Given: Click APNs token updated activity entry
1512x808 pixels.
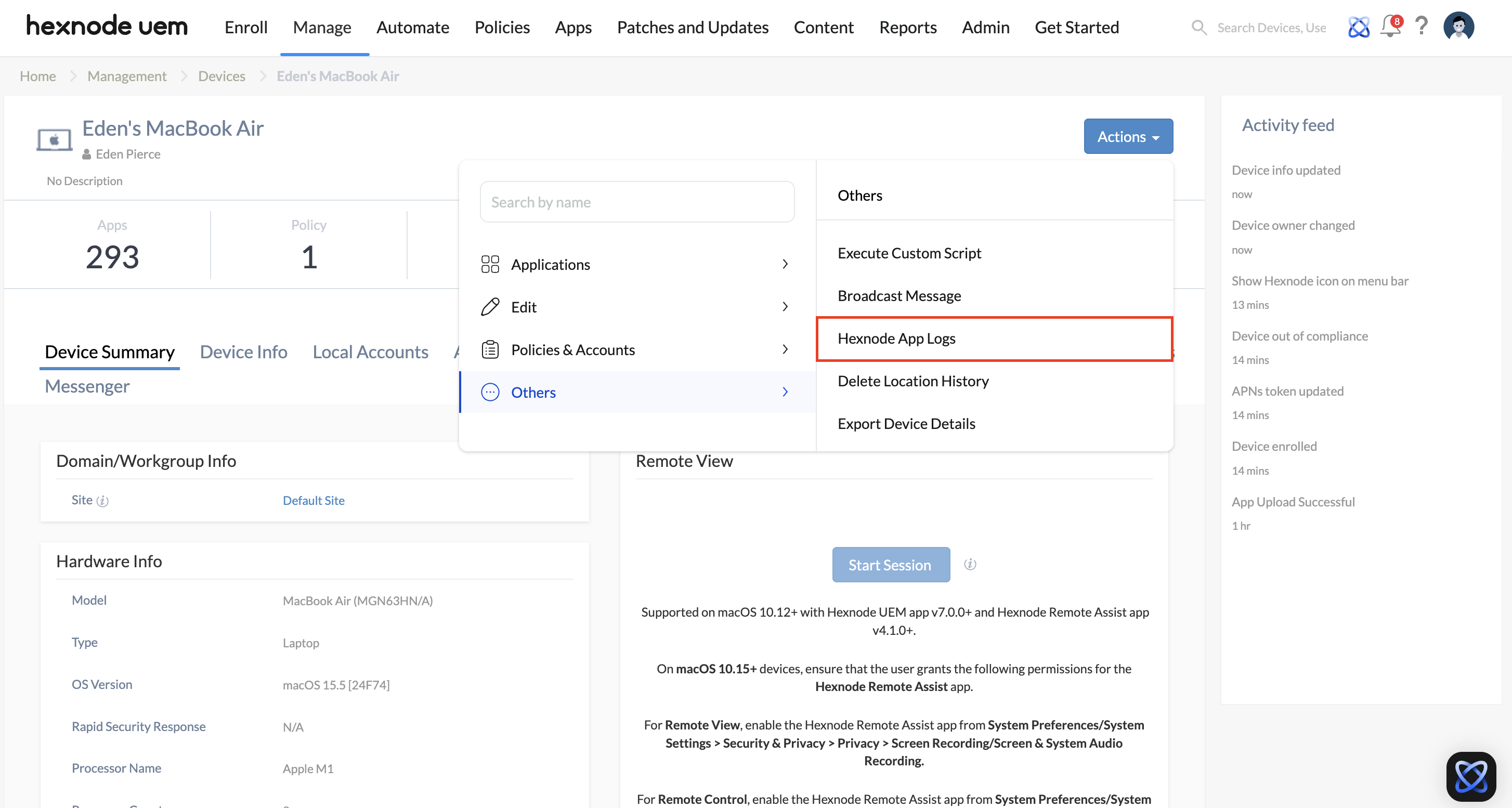Looking at the screenshot, I should [1287, 392].
